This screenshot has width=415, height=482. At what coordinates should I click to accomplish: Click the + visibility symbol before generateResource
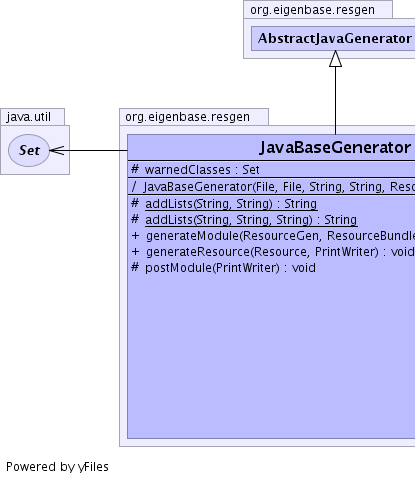(135, 251)
